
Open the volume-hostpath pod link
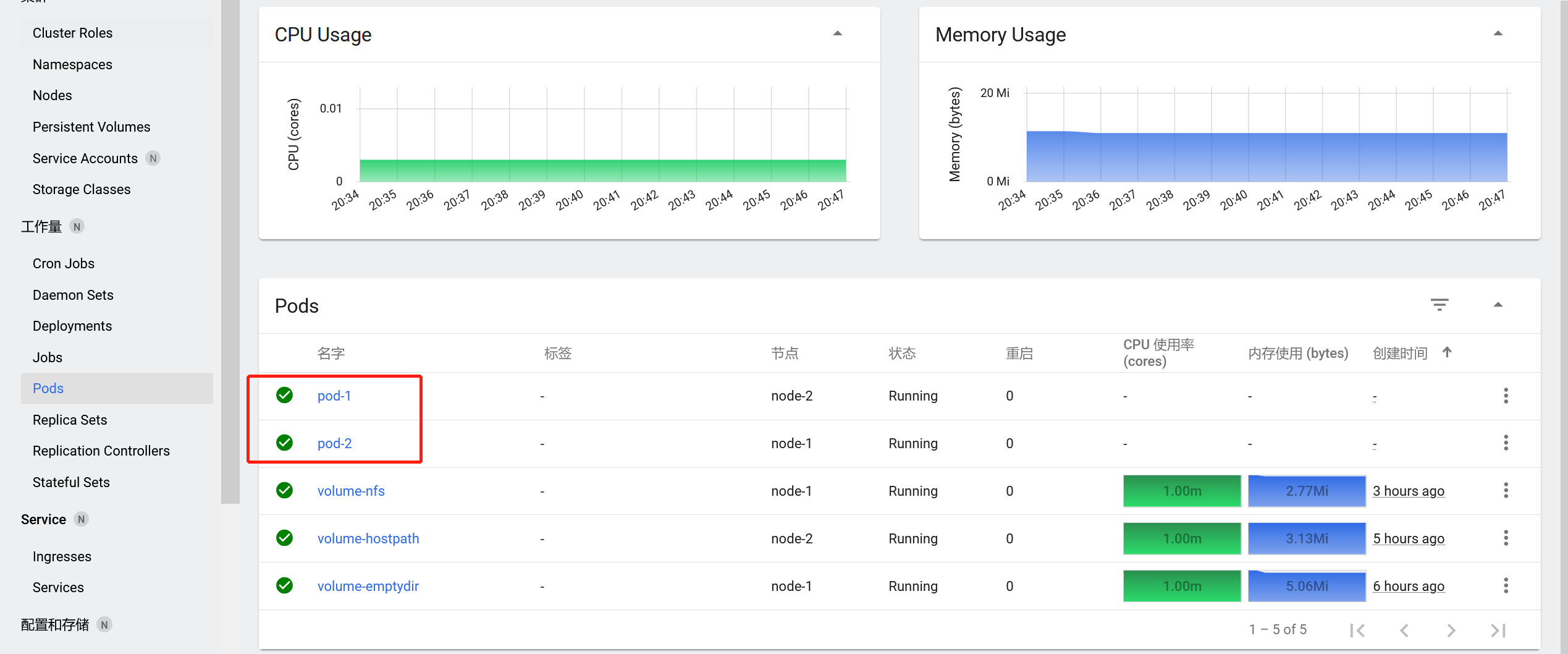click(x=368, y=538)
